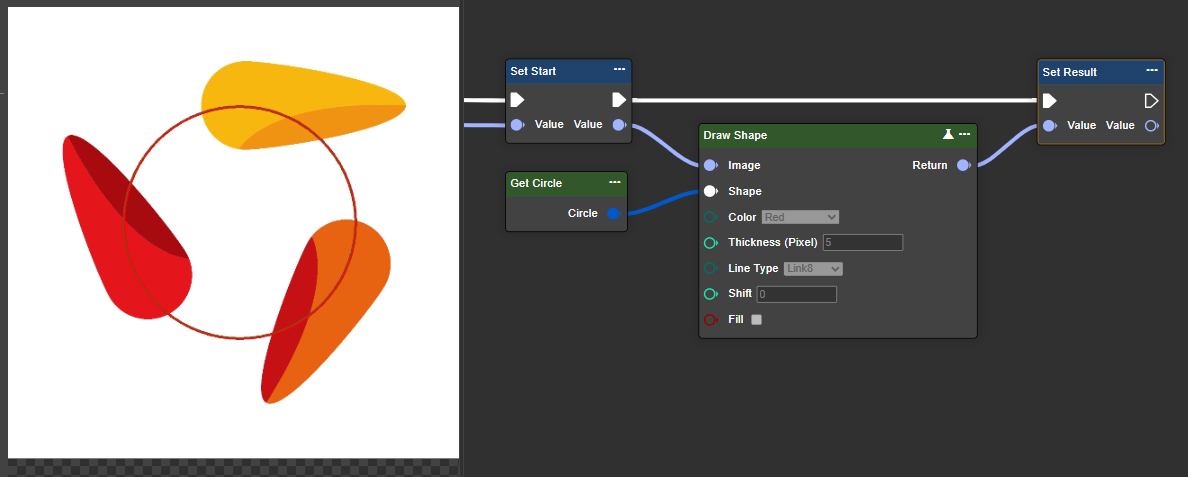Open the Set Start node options menu
The image size is (1188, 477).
(x=619, y=70)
